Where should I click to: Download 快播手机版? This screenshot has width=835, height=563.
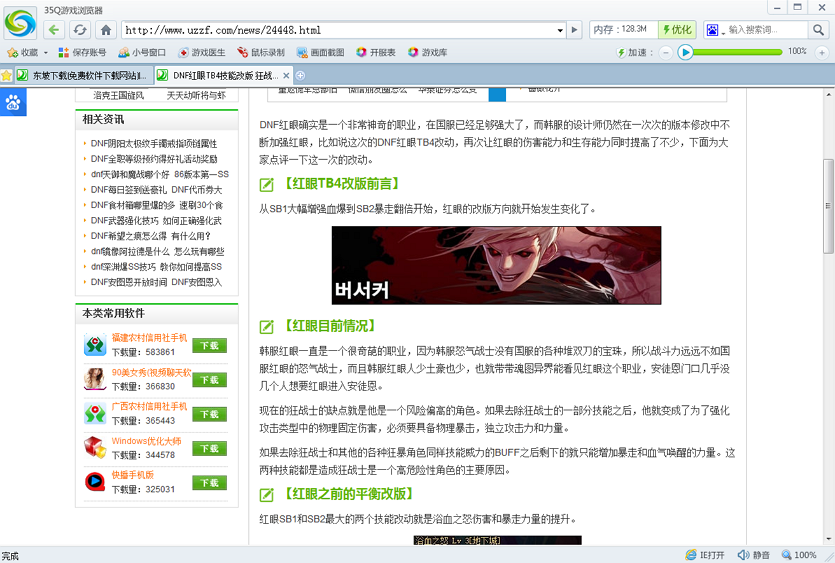[209, 483]
